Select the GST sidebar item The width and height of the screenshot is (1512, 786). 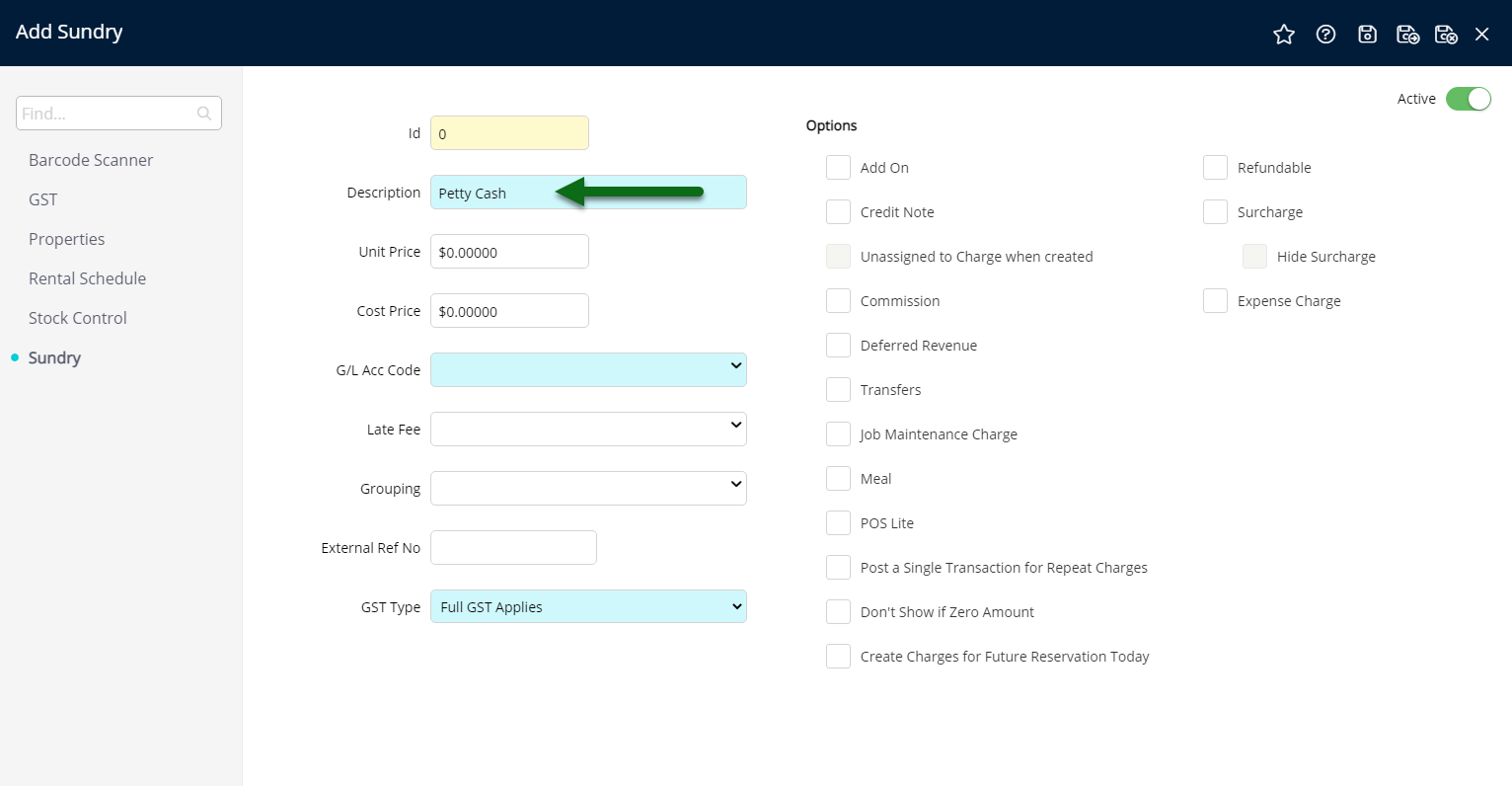tap(42, 199)
